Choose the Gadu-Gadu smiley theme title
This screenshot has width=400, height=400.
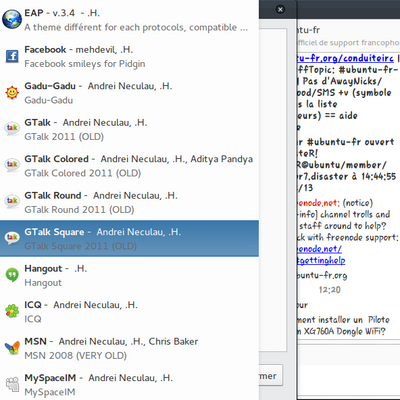tap(98, 86)
